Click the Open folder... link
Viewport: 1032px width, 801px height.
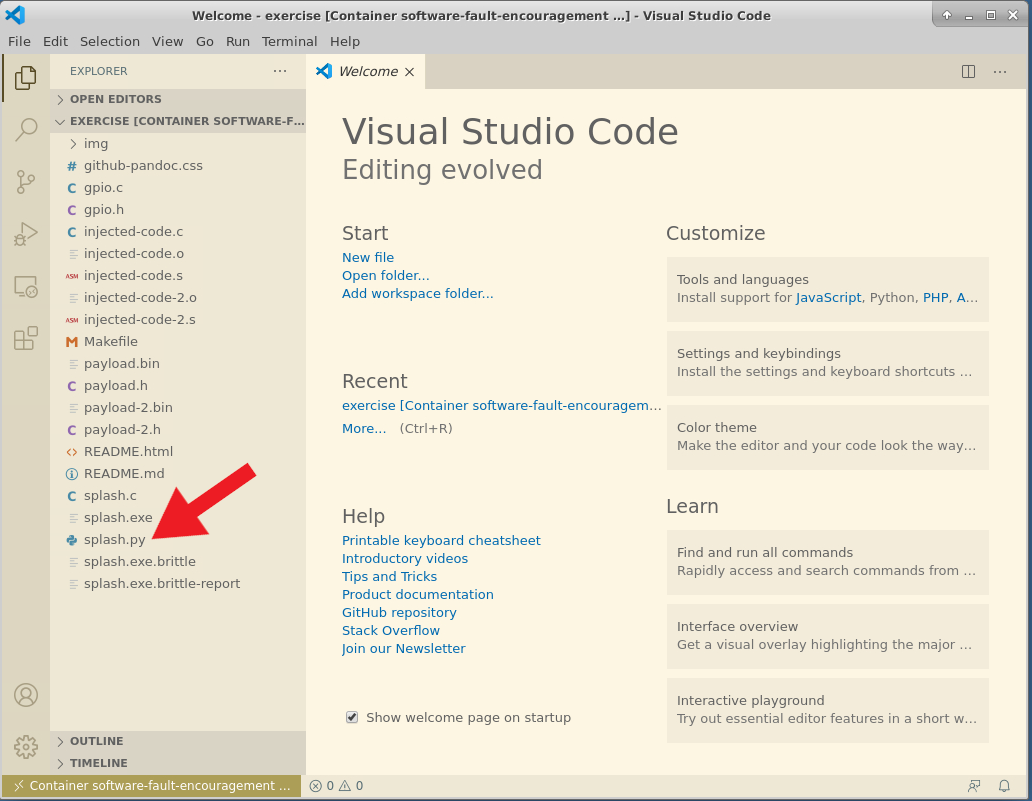(386, 275)
